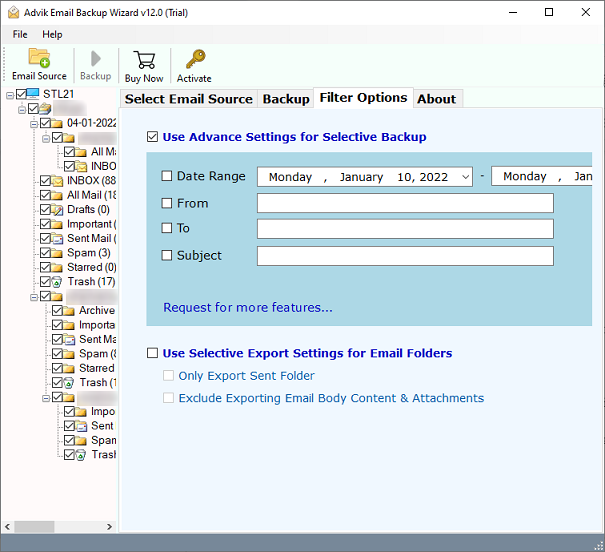Screen dimensions: 605x552
Task: Open the Help menu
Action: tap(52, 34)
